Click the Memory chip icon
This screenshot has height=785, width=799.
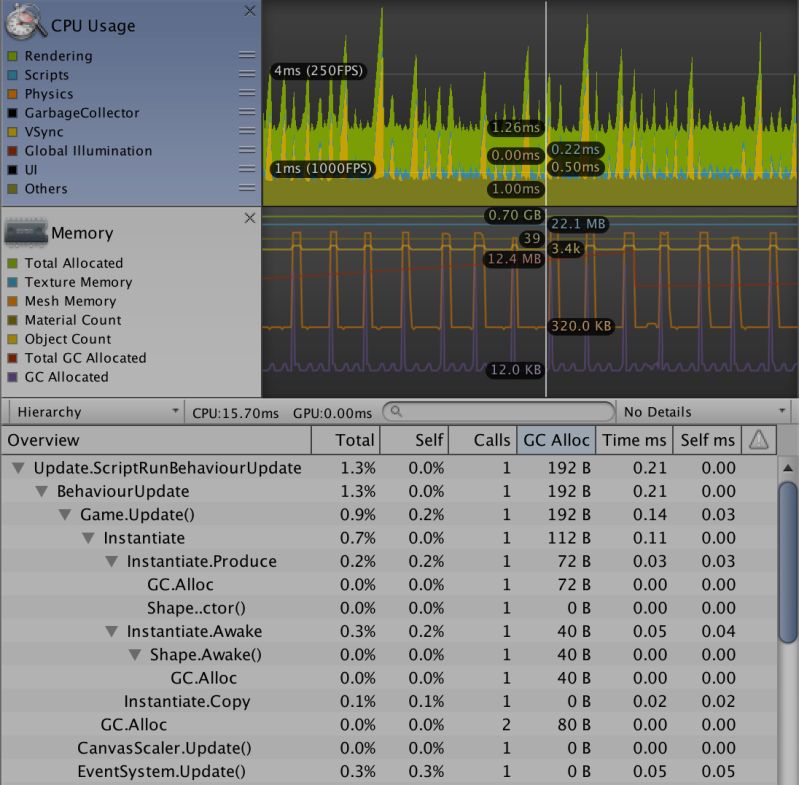click(x=25, y=232)
